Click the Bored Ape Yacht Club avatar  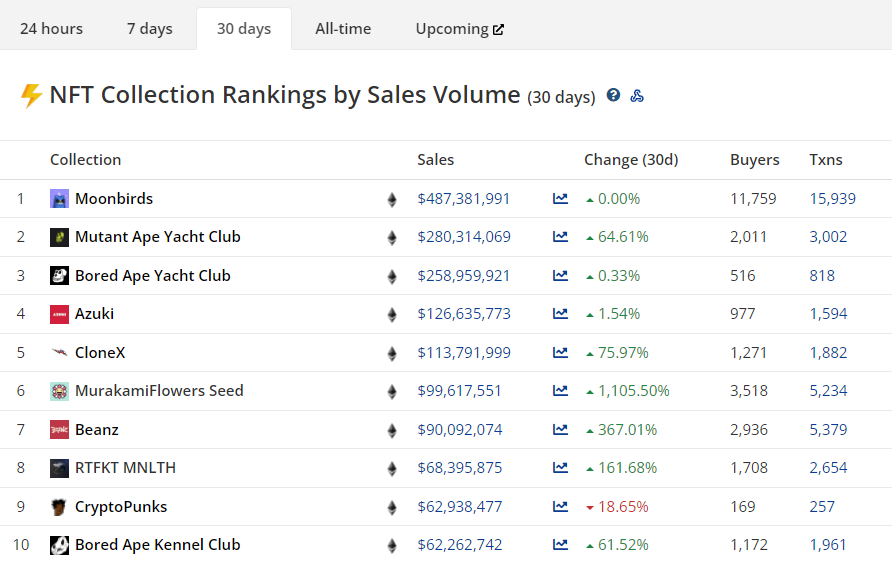[60, 276]
